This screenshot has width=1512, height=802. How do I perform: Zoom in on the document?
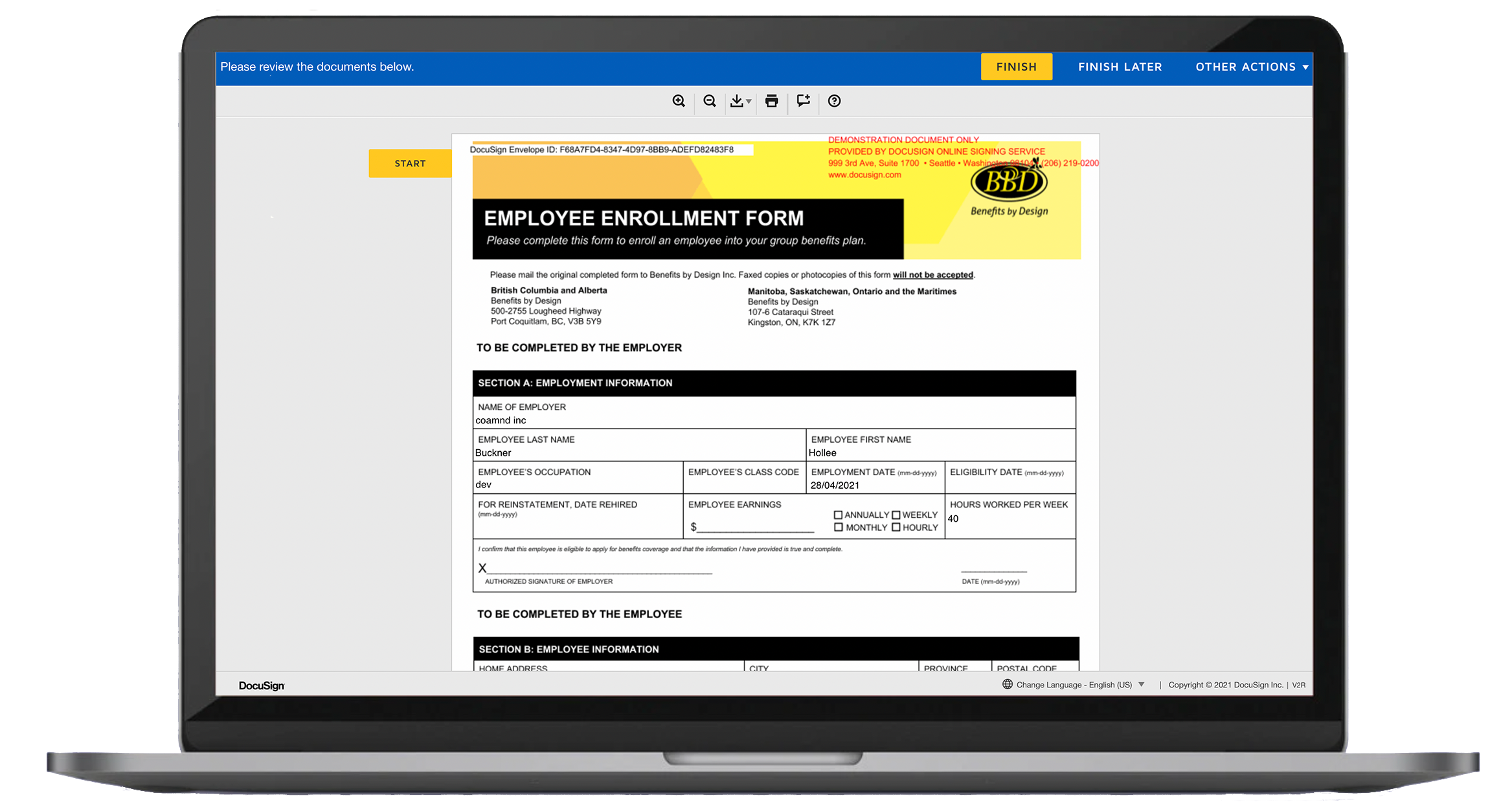(x=679, y=101)
